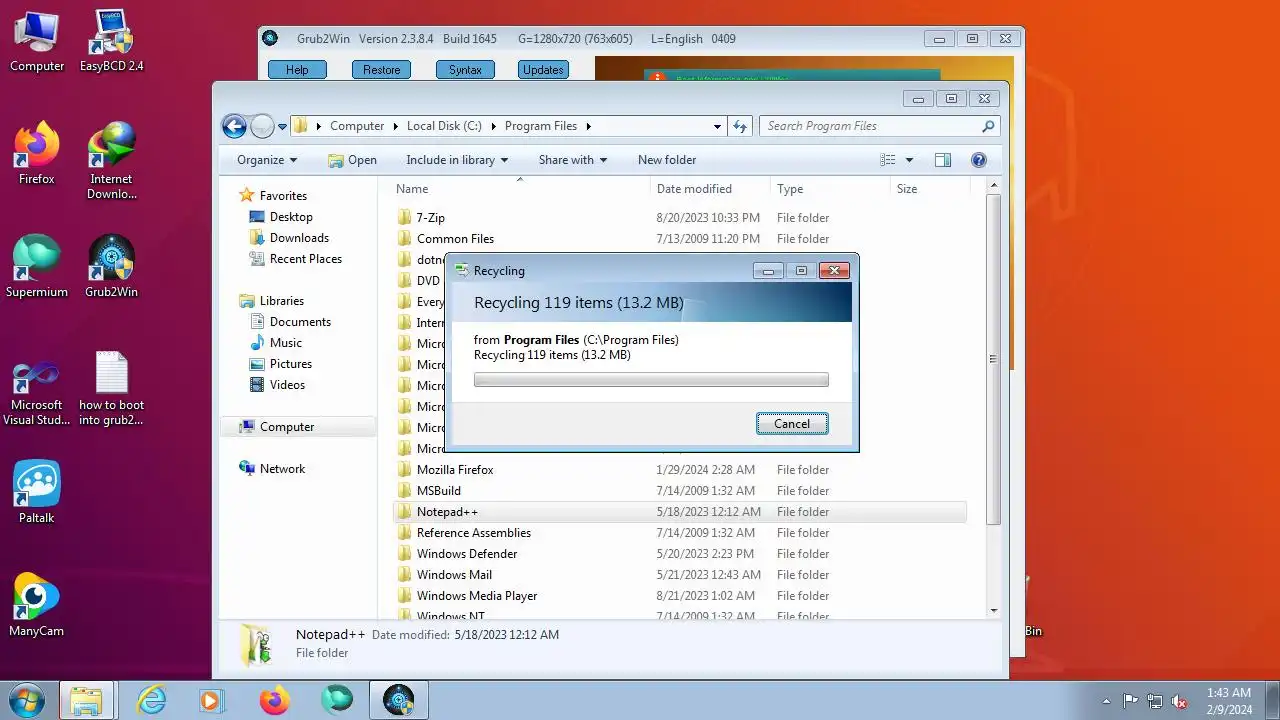This screenshot has width=1280, height=720.
Task: Expand Local Disk (C:) breadcrumb arrow
Action: click(x=493, y=126)
